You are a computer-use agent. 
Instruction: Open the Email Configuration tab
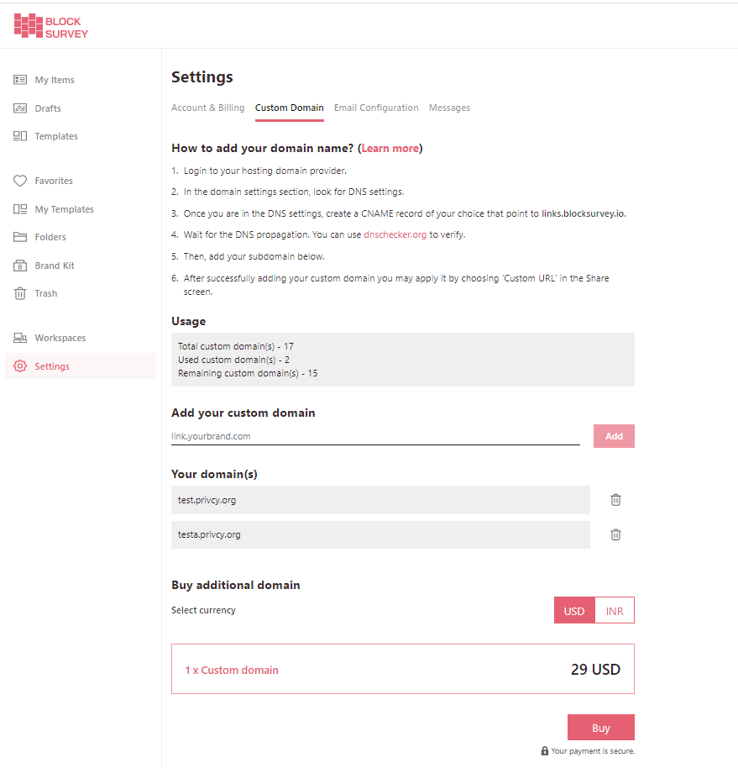click(376, 108)
